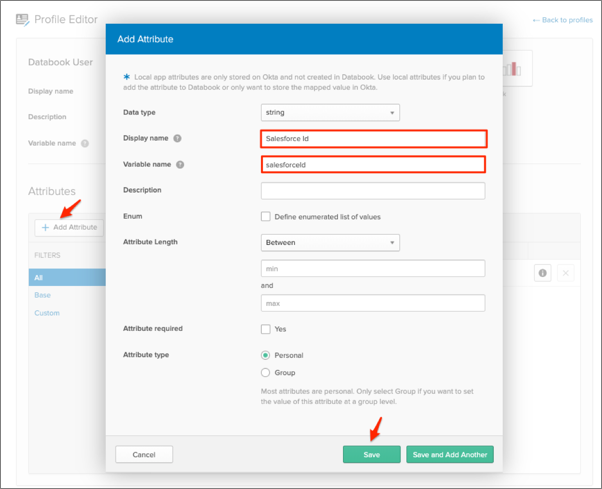This screenshot has height=489, width=602.
Task: Click the delete X icon on attribute row
Action: [565, 273]
